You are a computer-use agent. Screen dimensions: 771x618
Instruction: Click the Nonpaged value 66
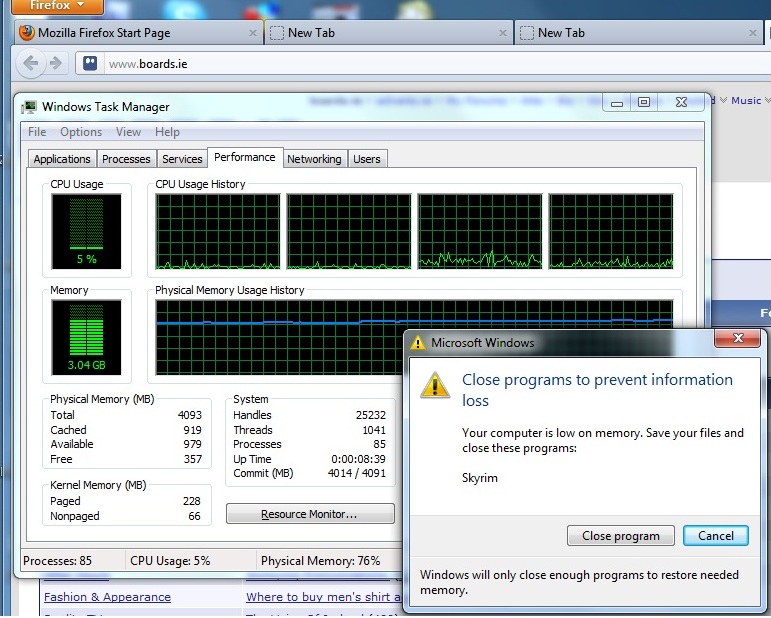195,516
